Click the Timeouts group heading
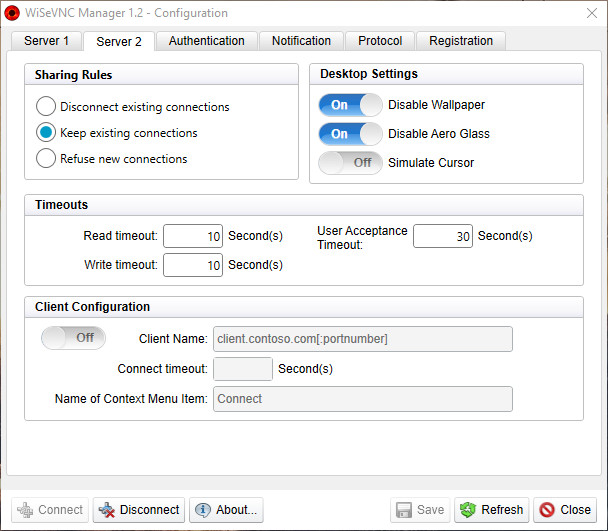The width and height of the screenshot is (608, 531). click(61, 204)
